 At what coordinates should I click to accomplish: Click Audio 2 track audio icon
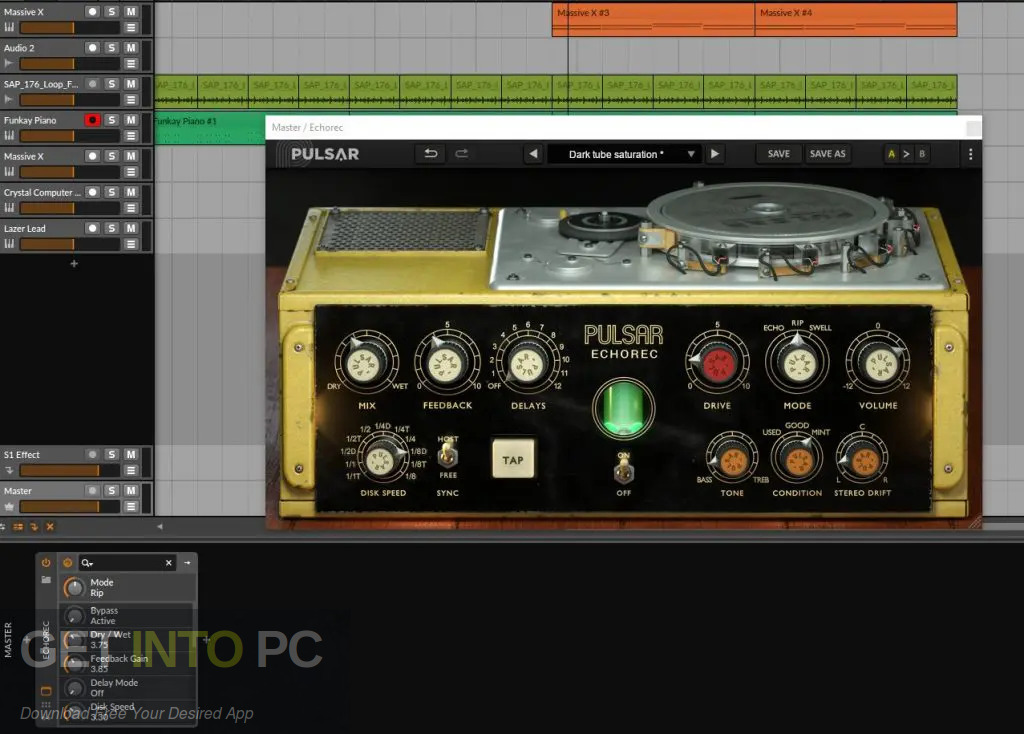[x=8, y=63]
